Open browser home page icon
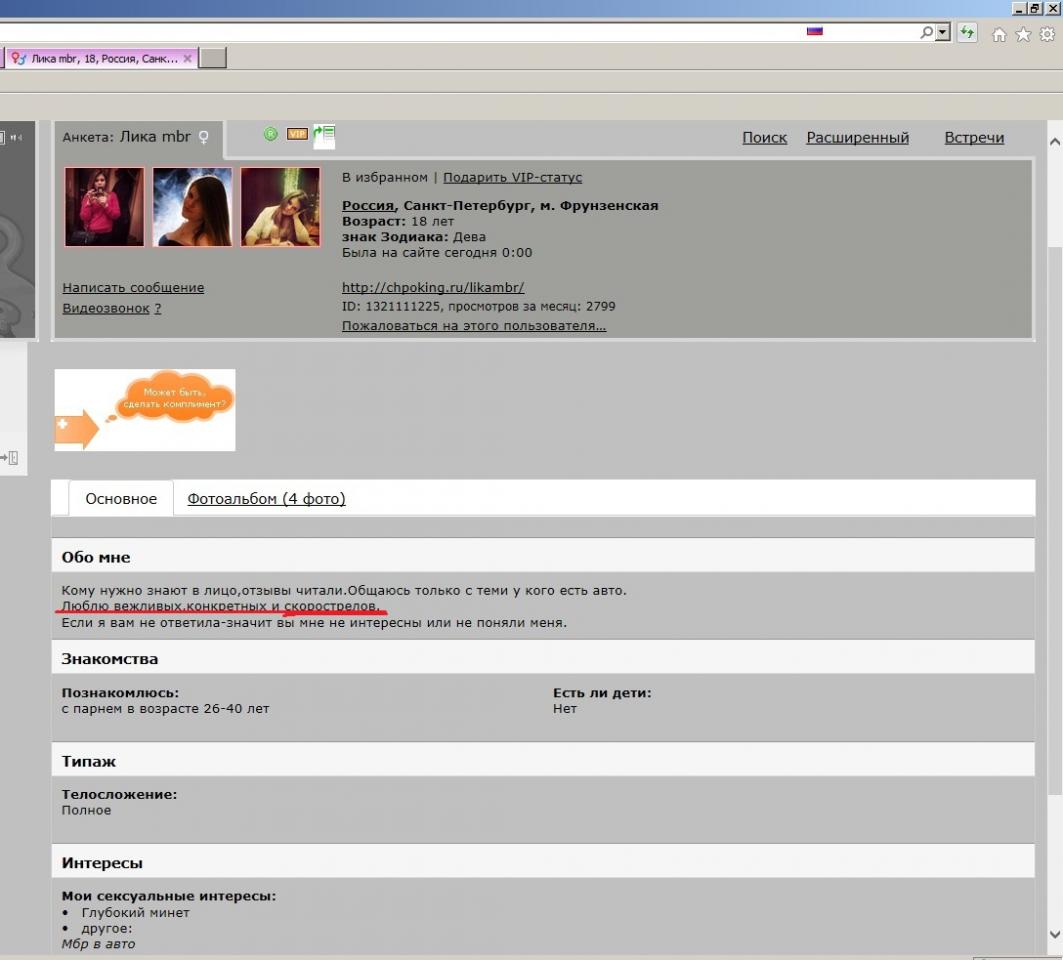The width and height of the screenshot is (1063, 960). point(998,35)
